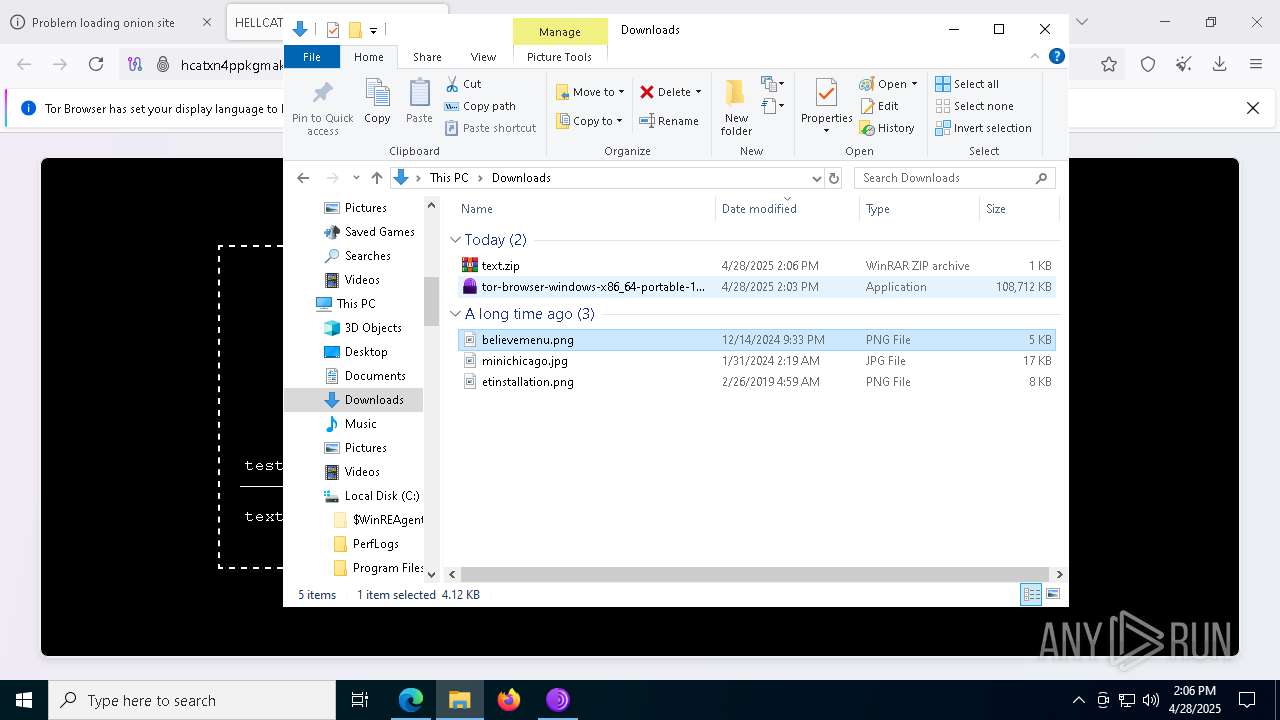Sort by Date modified column header
This screenshot has height=720, width=1280.
(787, 209)
